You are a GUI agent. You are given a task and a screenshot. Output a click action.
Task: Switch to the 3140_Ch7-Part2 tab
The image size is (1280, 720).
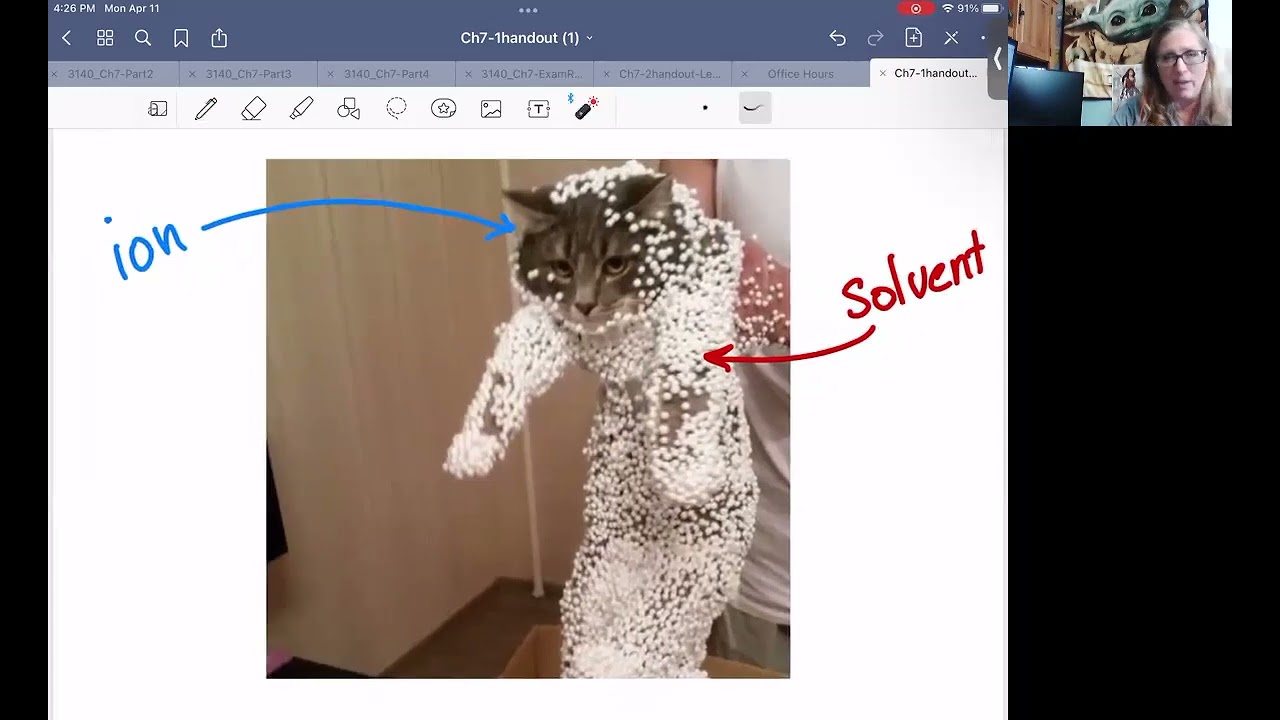pyautogui.click(x=110, y=74)
